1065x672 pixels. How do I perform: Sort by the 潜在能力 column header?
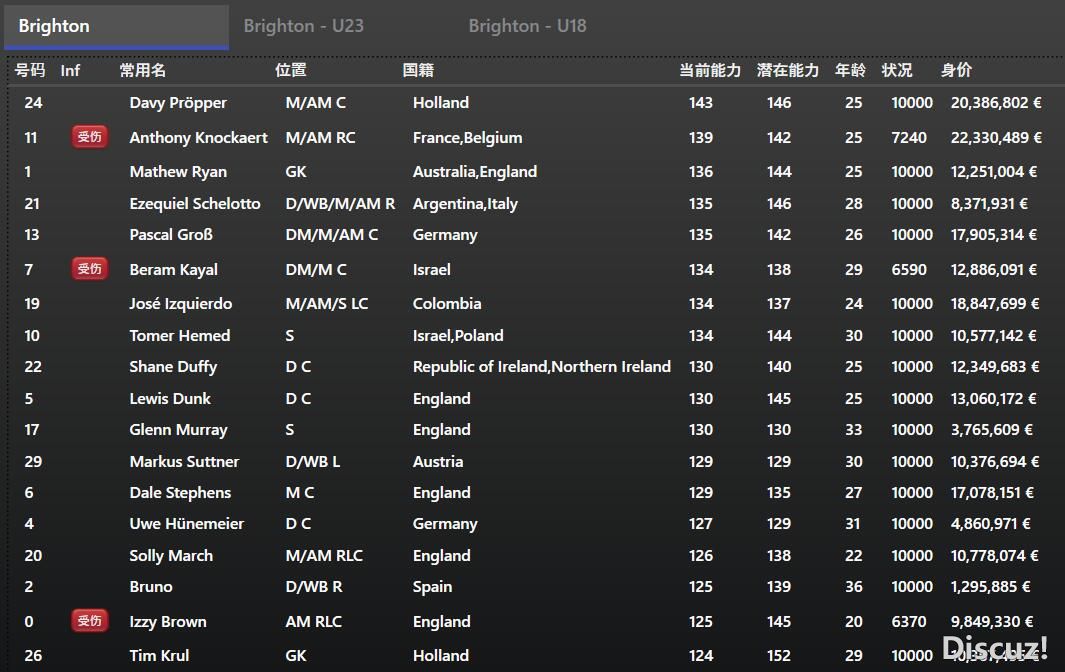click(788, 70)
